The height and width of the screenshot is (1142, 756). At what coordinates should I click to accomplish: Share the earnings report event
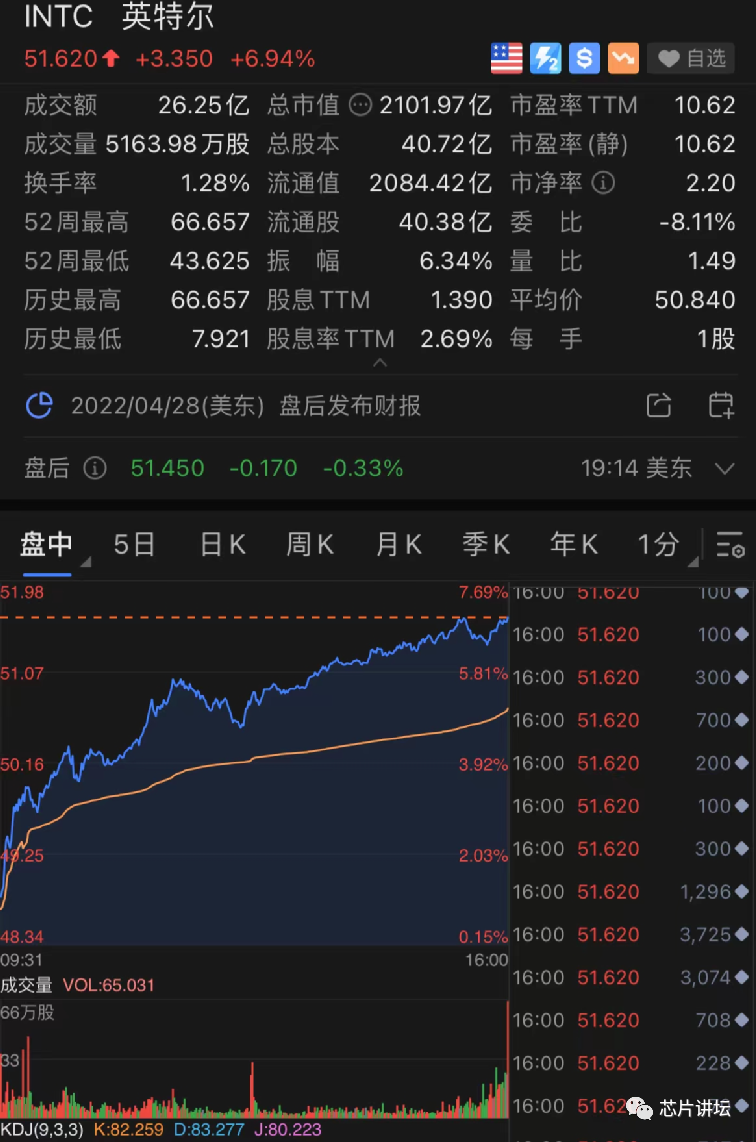659,405
